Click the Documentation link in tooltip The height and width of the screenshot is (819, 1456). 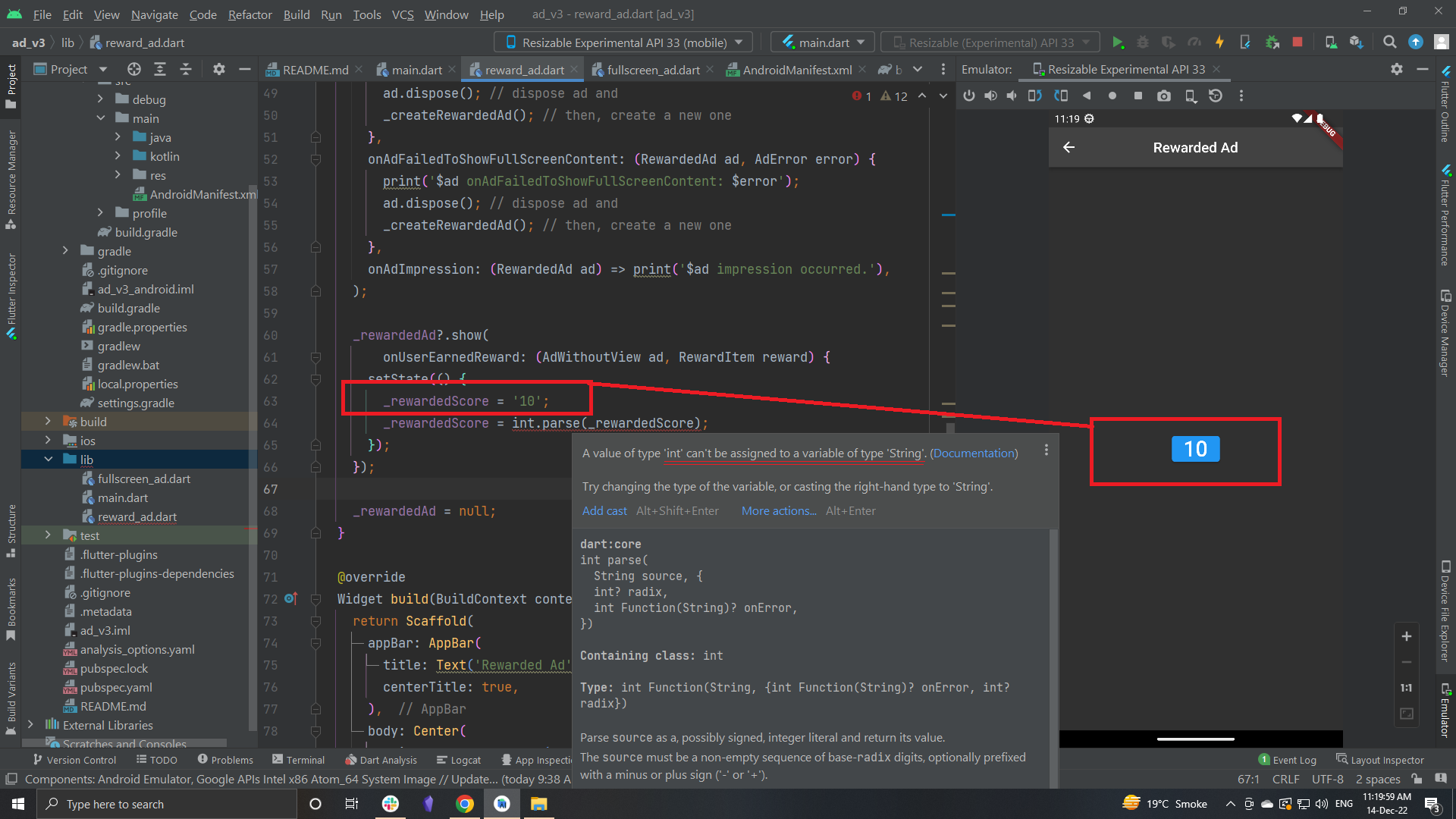coord(972,452)
